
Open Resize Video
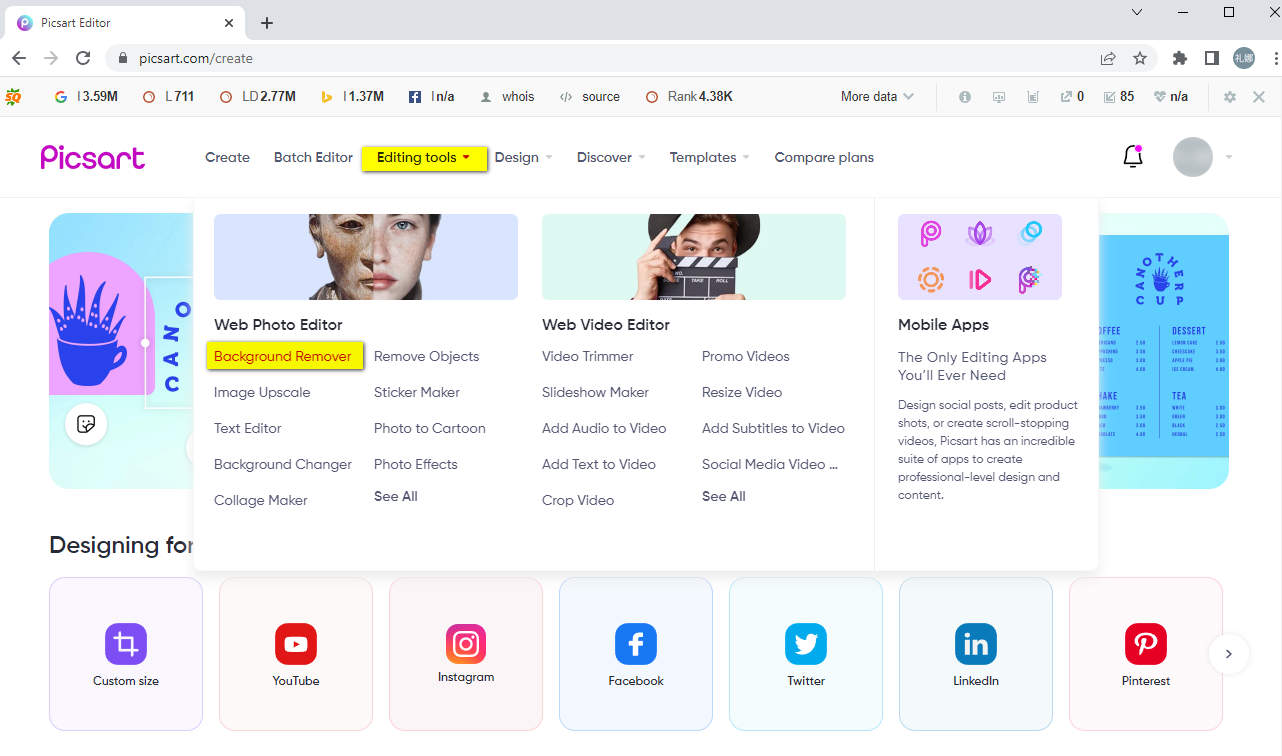(742, 392)
